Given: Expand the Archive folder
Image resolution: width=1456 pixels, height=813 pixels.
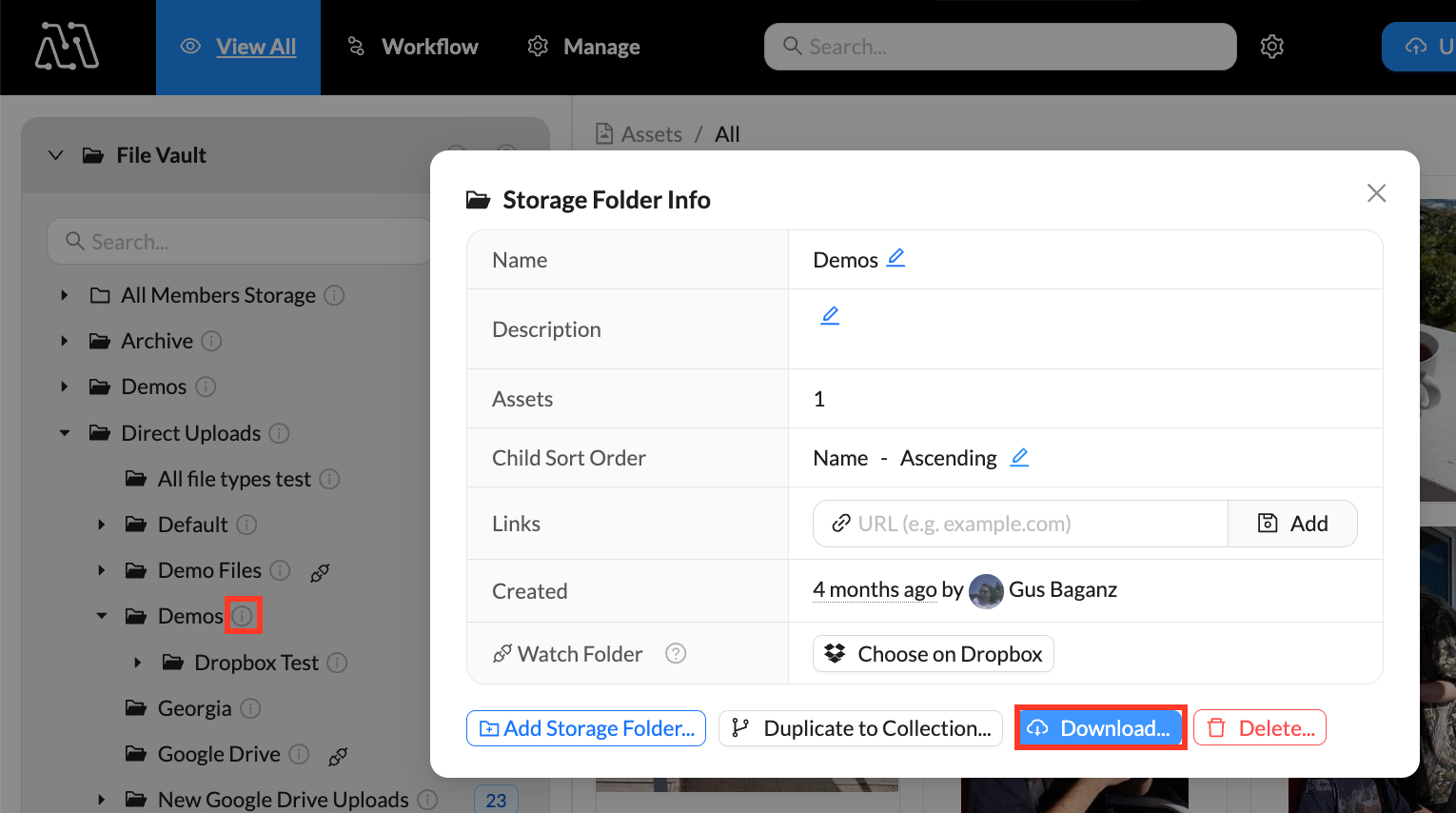Looking at the screenshot, I should [x=64, y=341].
